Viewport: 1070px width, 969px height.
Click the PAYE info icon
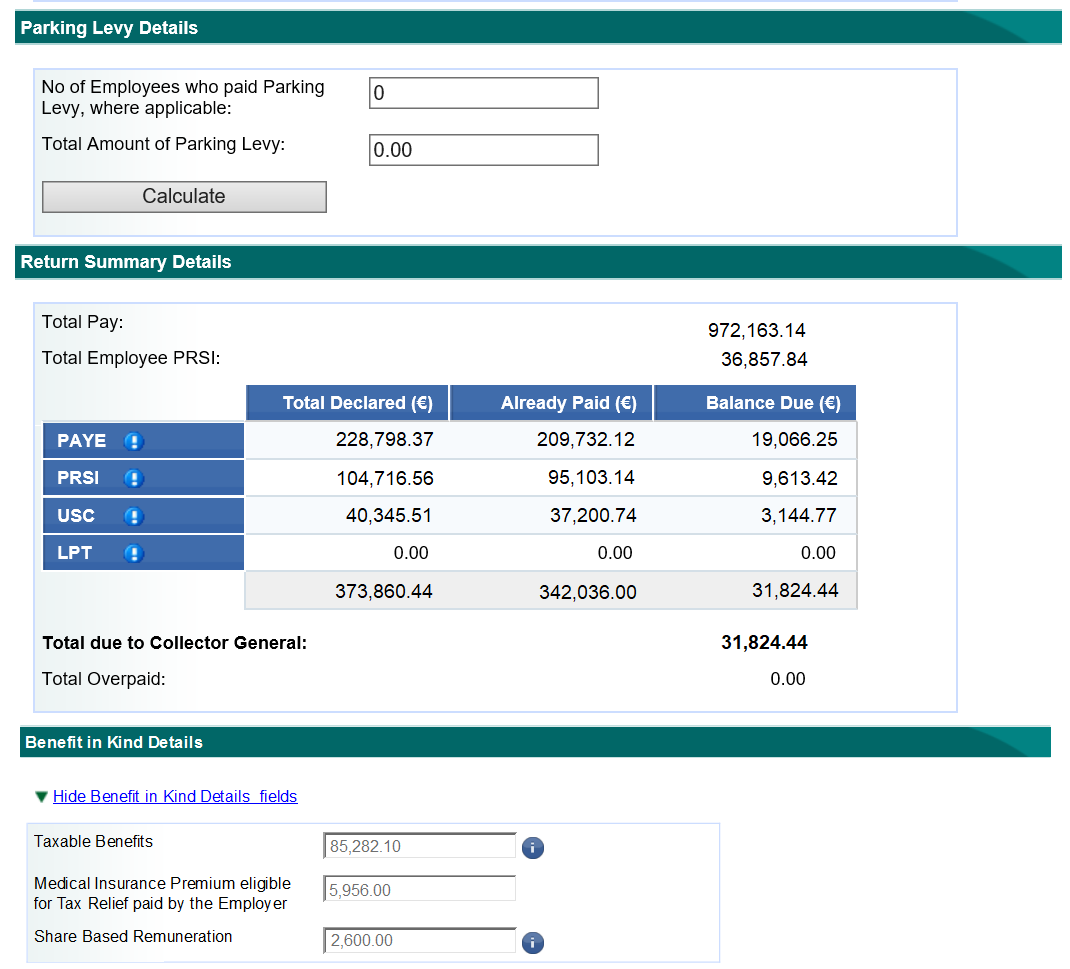coord(134,441)
